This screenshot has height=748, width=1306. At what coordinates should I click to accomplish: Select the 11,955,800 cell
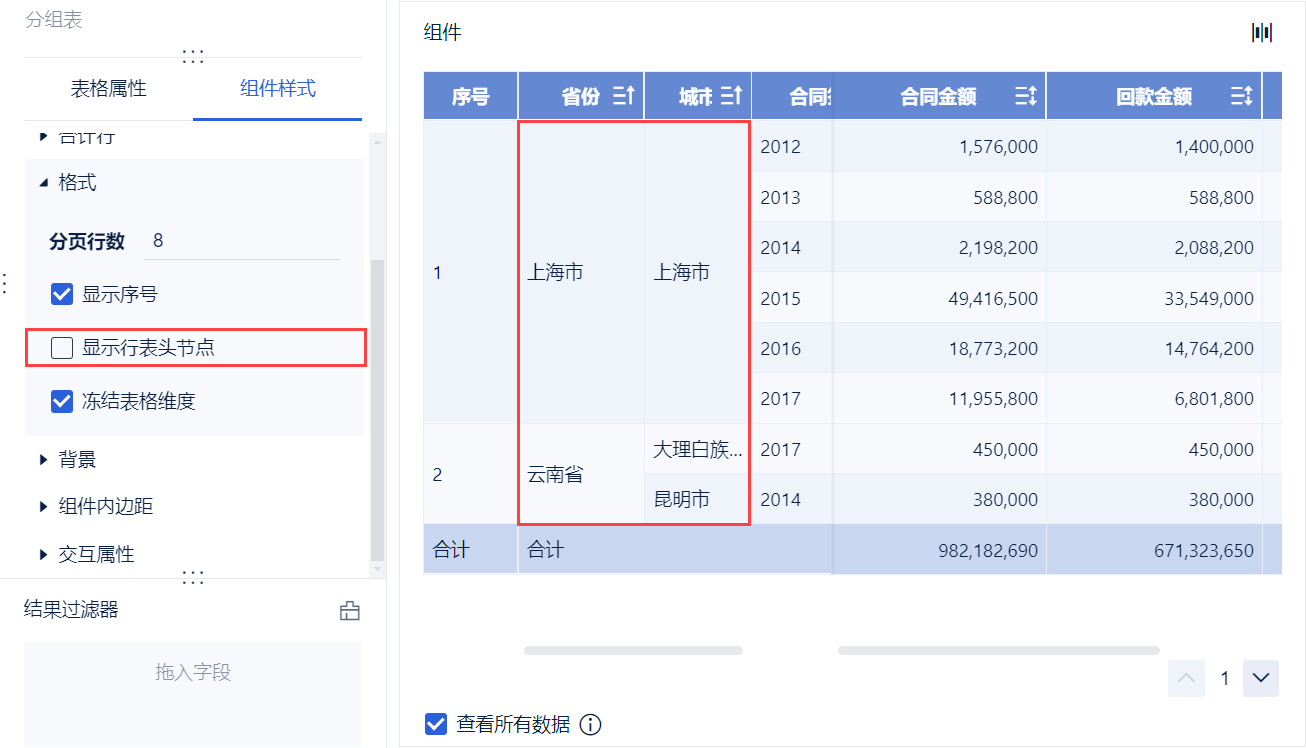939,398
